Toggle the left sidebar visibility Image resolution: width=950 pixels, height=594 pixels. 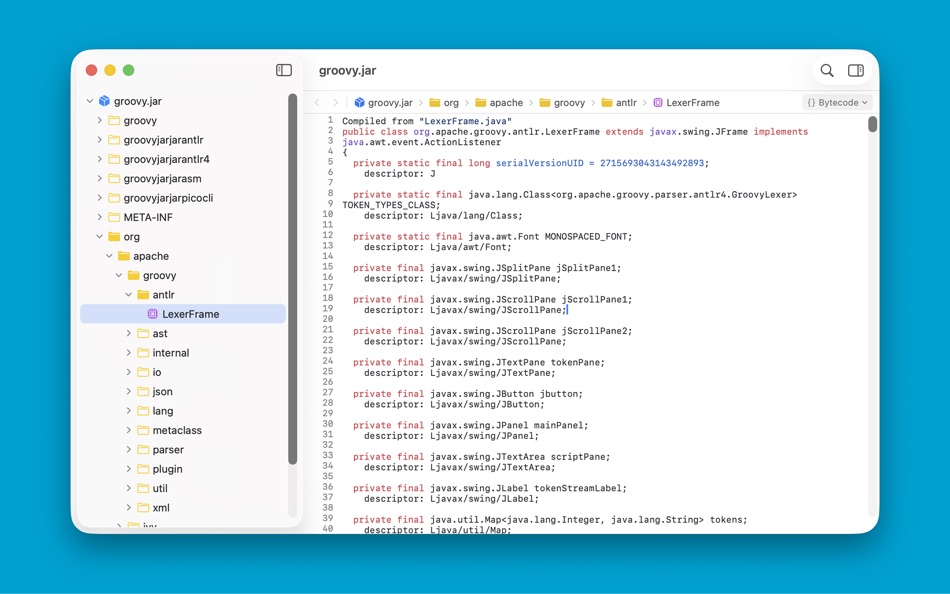[x=283, y=70]
